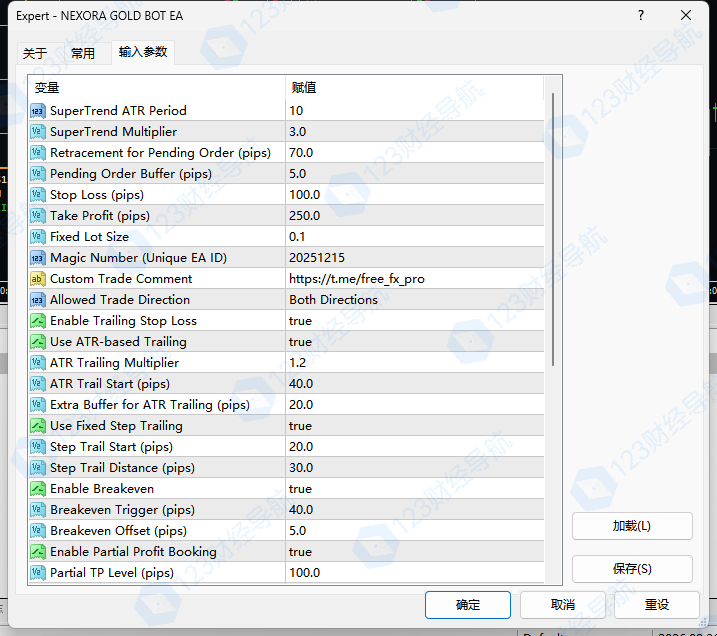This screenshot has width=717, height=636.
Task: Click the Breakeven Offset parameter icon
Action: point(37,531)
